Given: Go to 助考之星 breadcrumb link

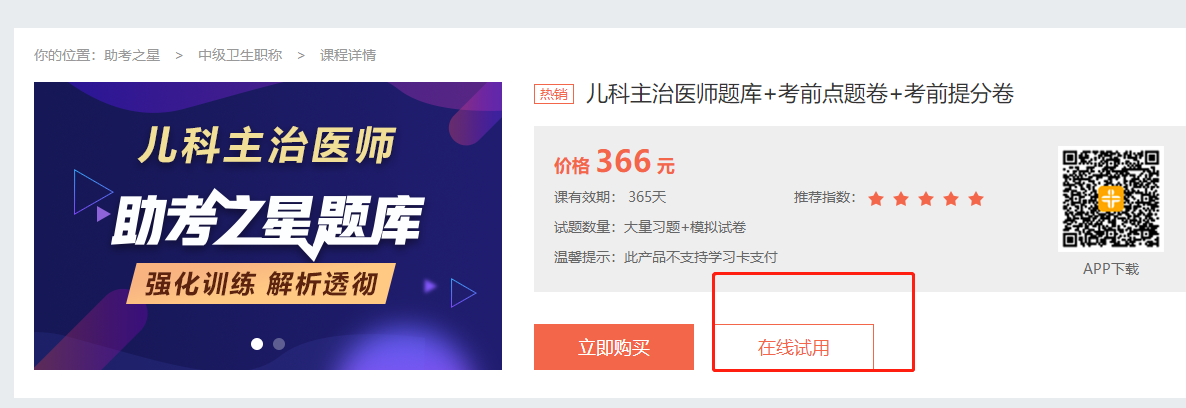Looking at the screenshot, I should pyautogui.click(x=132, y=55).
